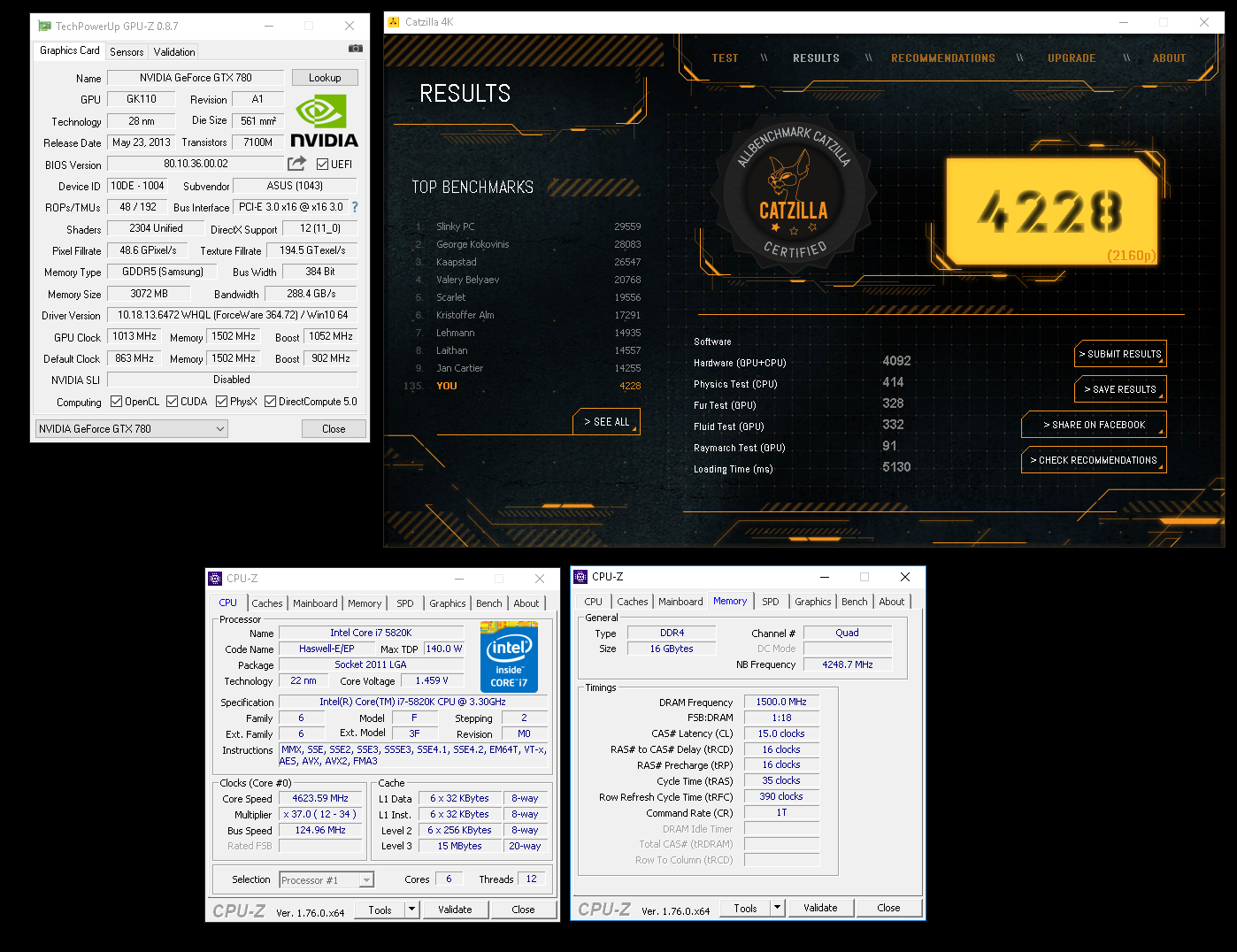
Task: Open Caches tab in left CPU-Z
Action: tap(267, 603)
